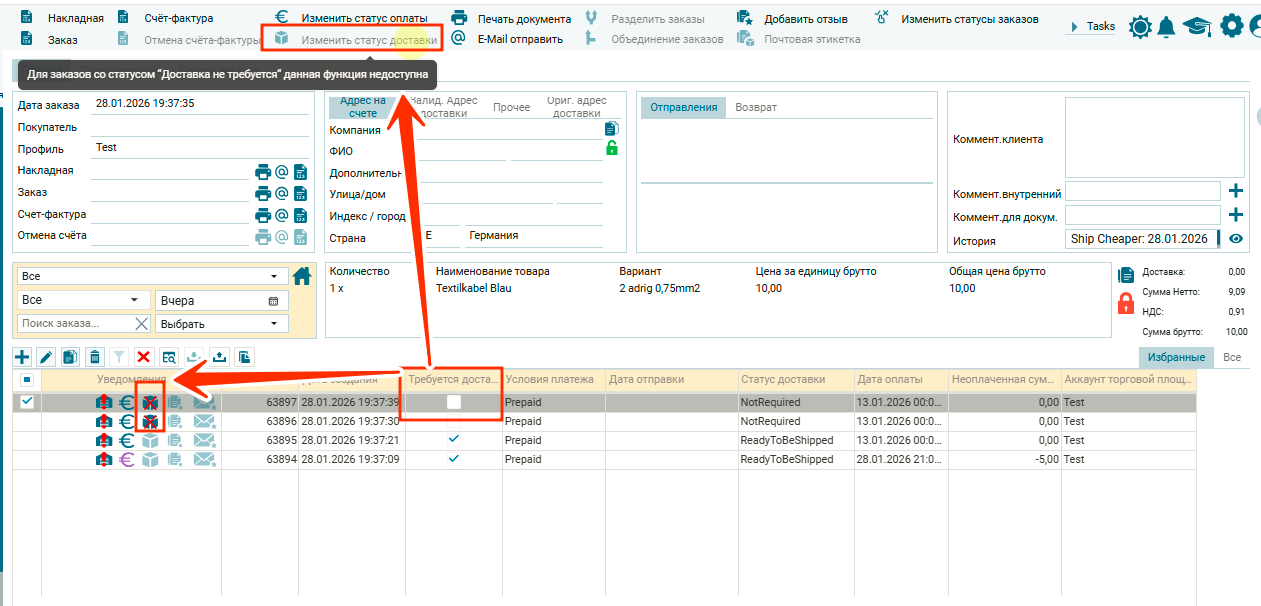Click the plus icon next to Коммент.внутренний

pyautogui.click(x=1236, y=191)
